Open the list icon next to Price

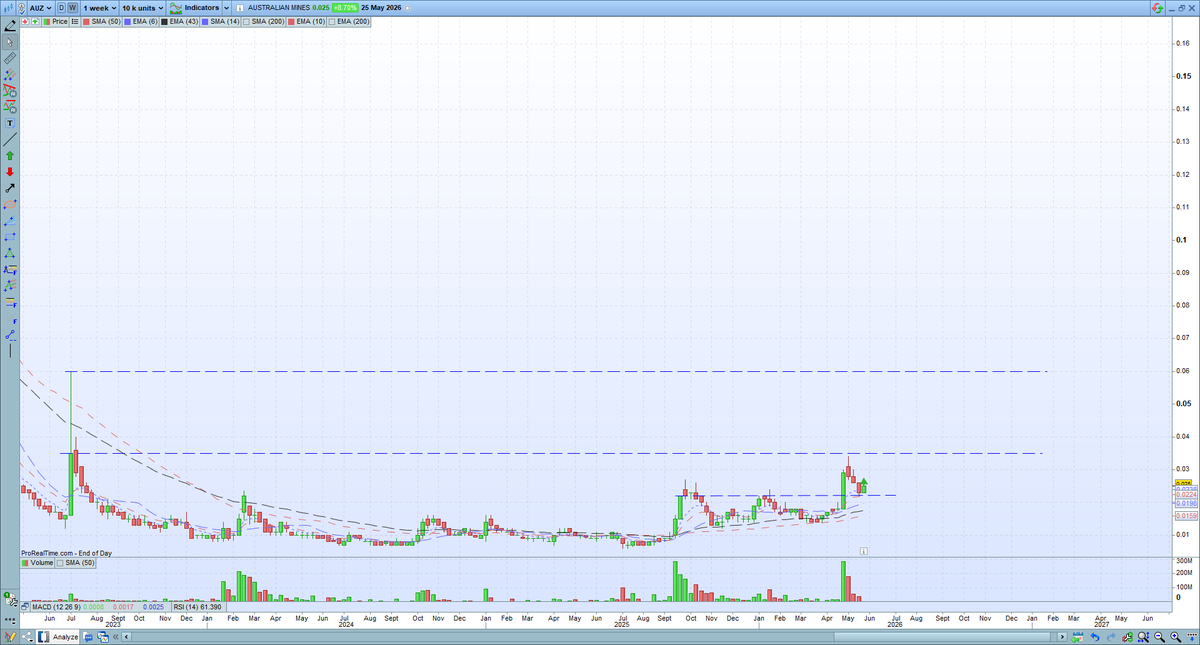75,21
